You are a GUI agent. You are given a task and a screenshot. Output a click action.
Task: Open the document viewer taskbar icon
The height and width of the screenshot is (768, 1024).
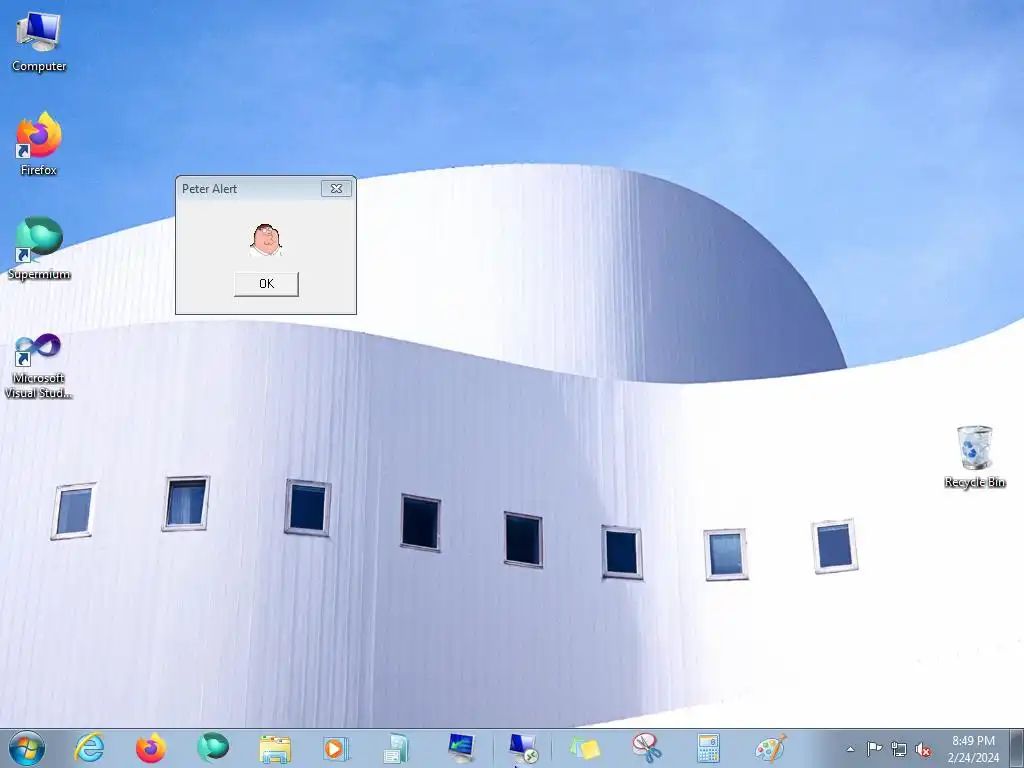(396, 749)
